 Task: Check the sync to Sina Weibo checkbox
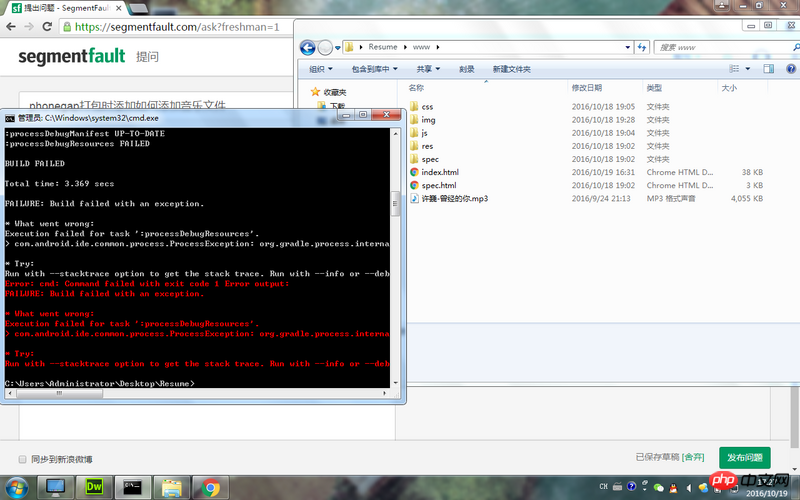click(23, 459)
